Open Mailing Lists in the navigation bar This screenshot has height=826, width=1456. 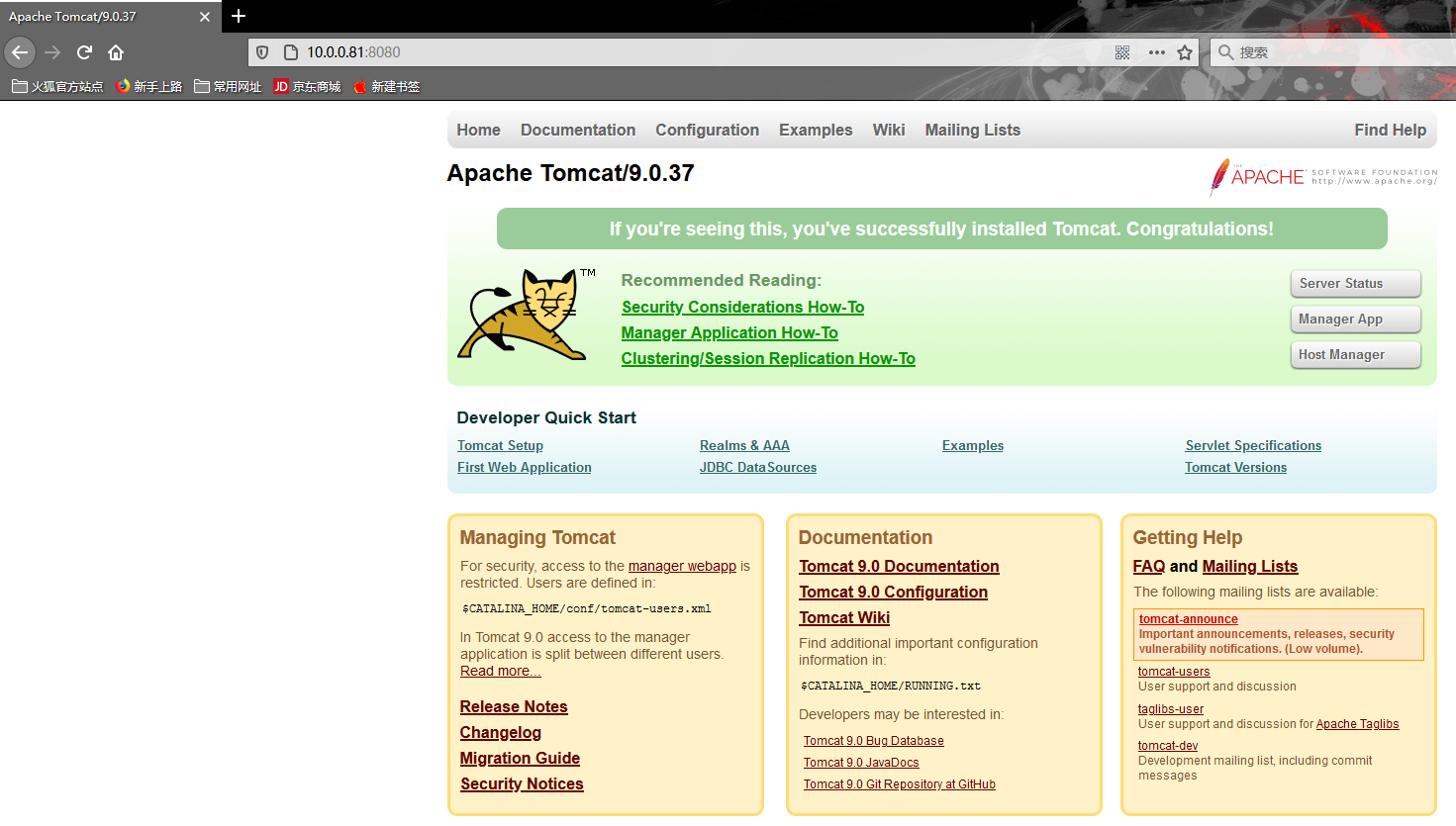[x=972, y=130]
